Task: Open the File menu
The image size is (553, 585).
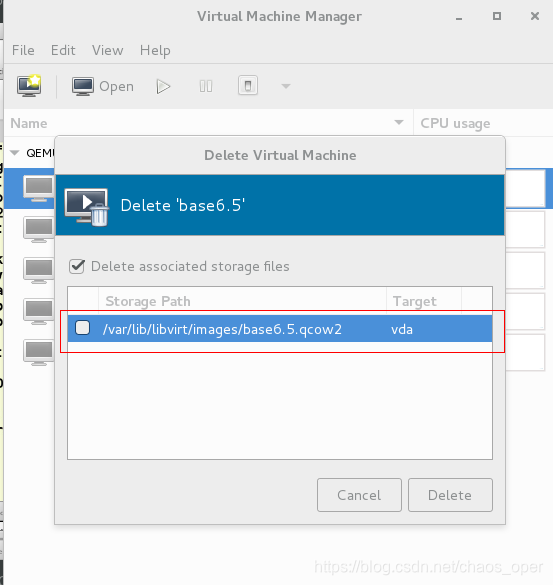Action: (x=23, y=50)
